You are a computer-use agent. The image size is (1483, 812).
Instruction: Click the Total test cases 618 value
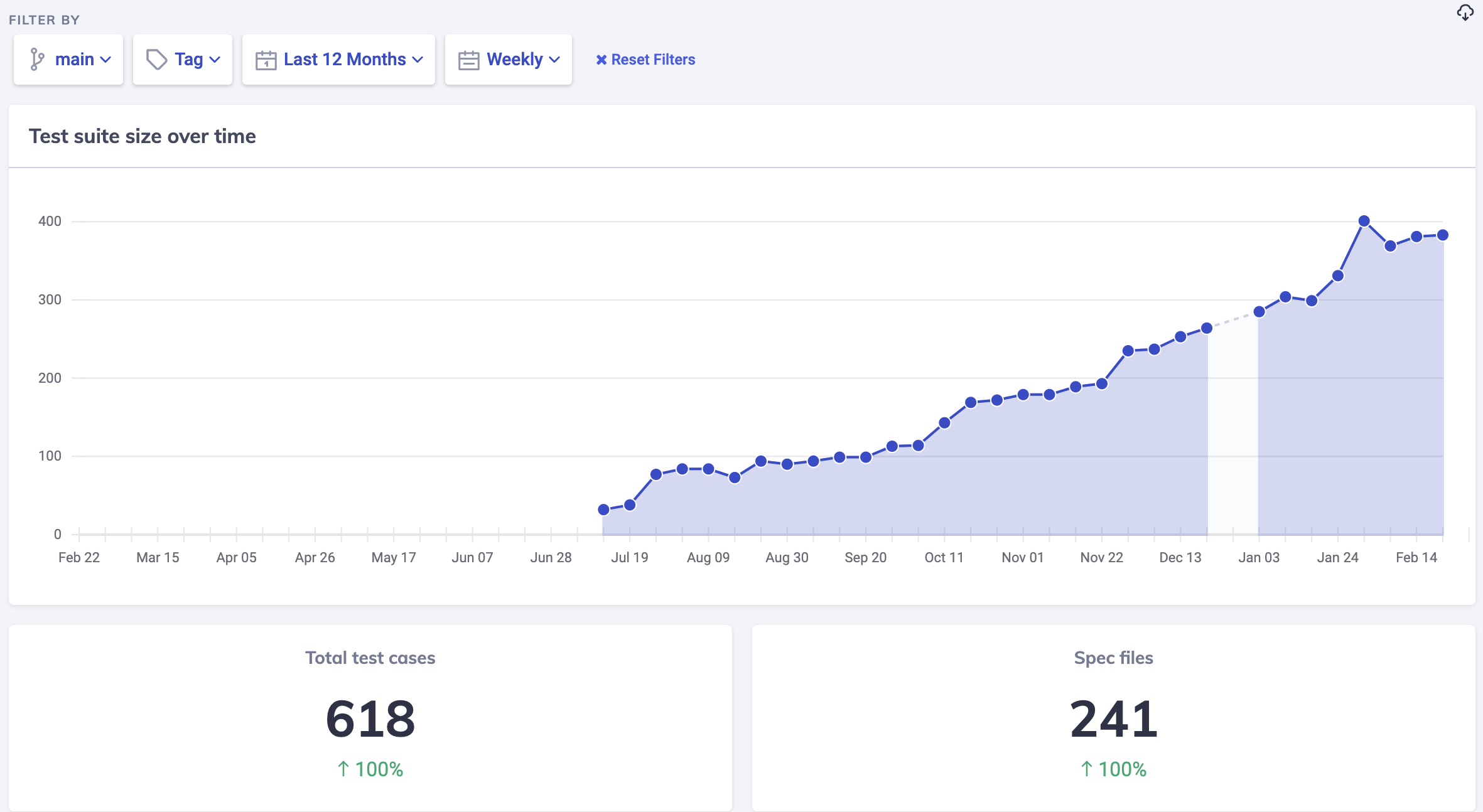(370, 719)
